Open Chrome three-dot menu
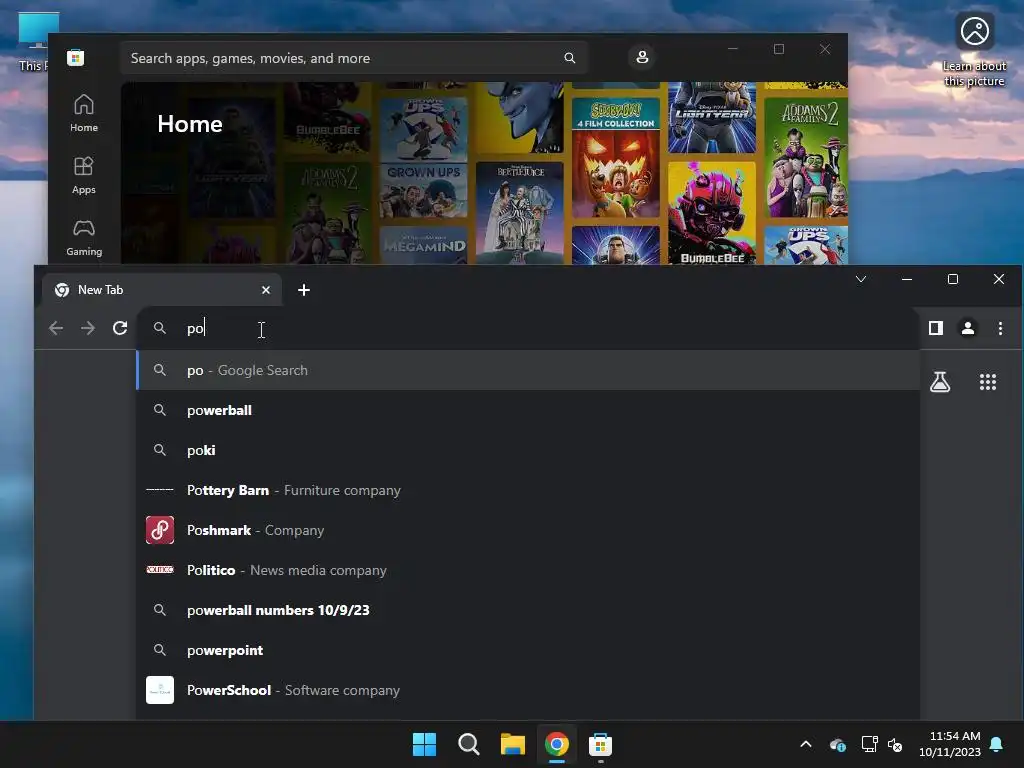Screen dimensions: 1024x768 (1000, 328)
